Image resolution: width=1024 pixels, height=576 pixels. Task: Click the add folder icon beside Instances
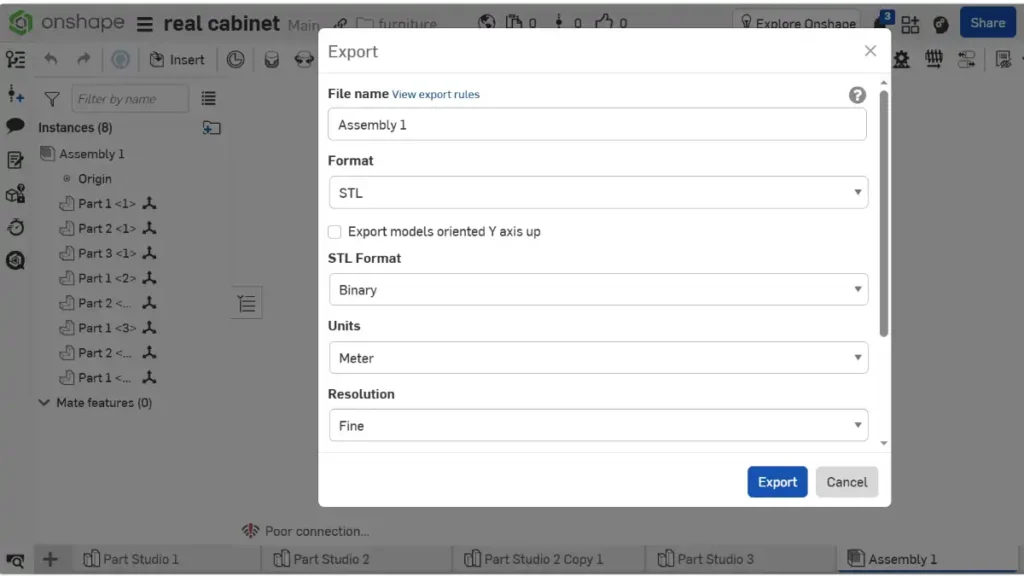211,127
